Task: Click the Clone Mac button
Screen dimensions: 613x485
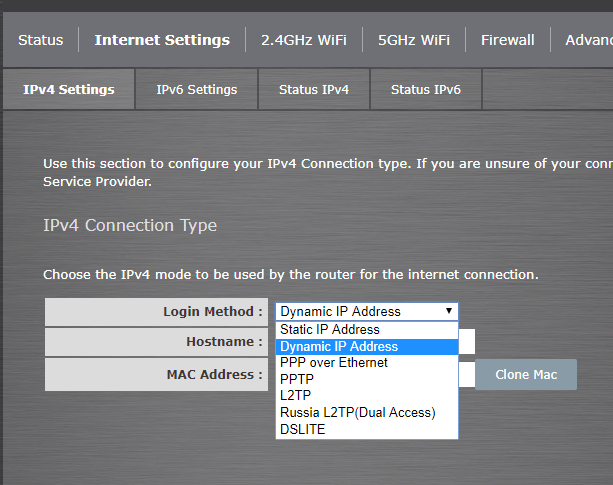Action: (x=526, y=374)
